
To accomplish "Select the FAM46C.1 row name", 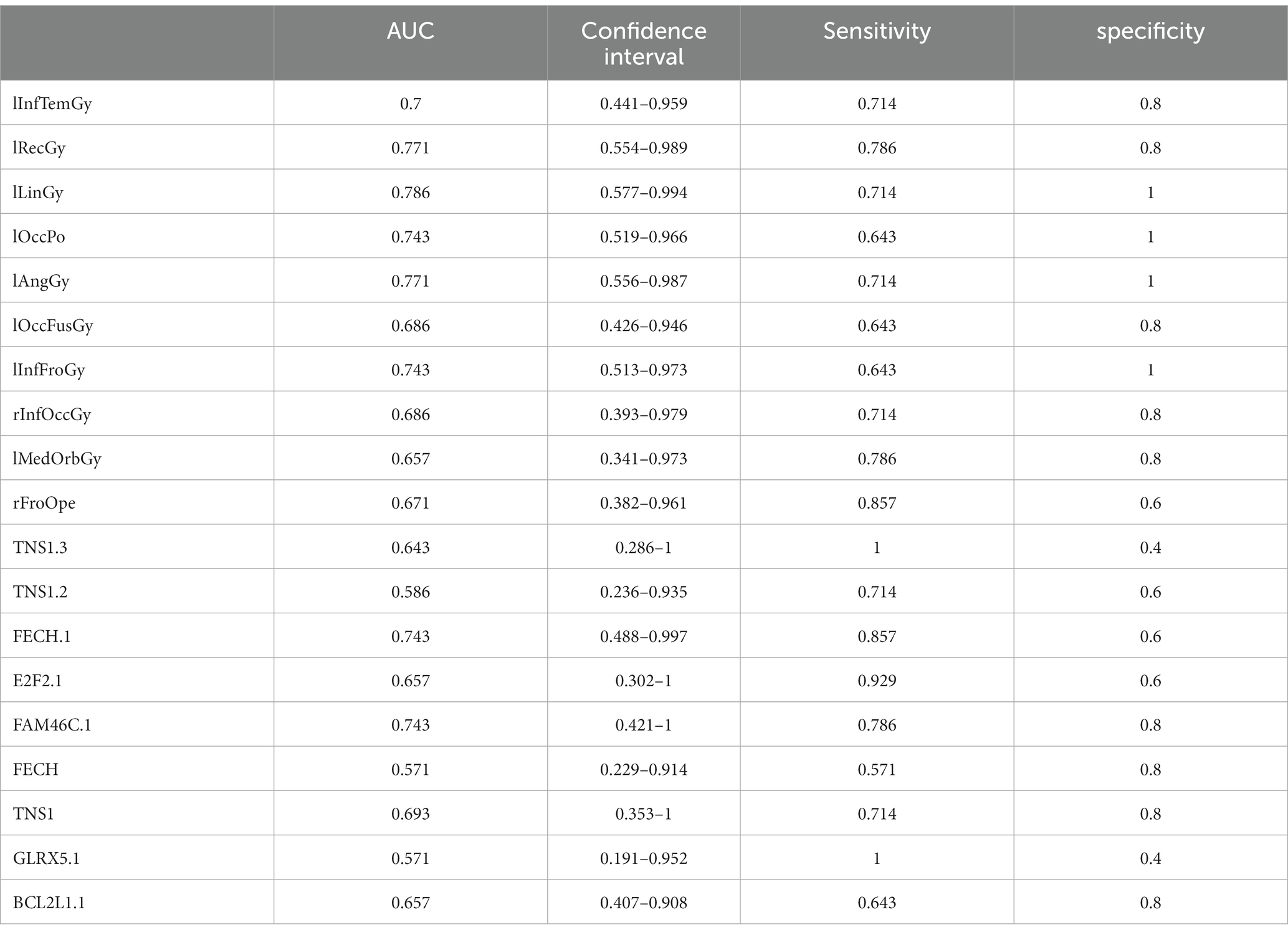I will [x=52, y=725].
